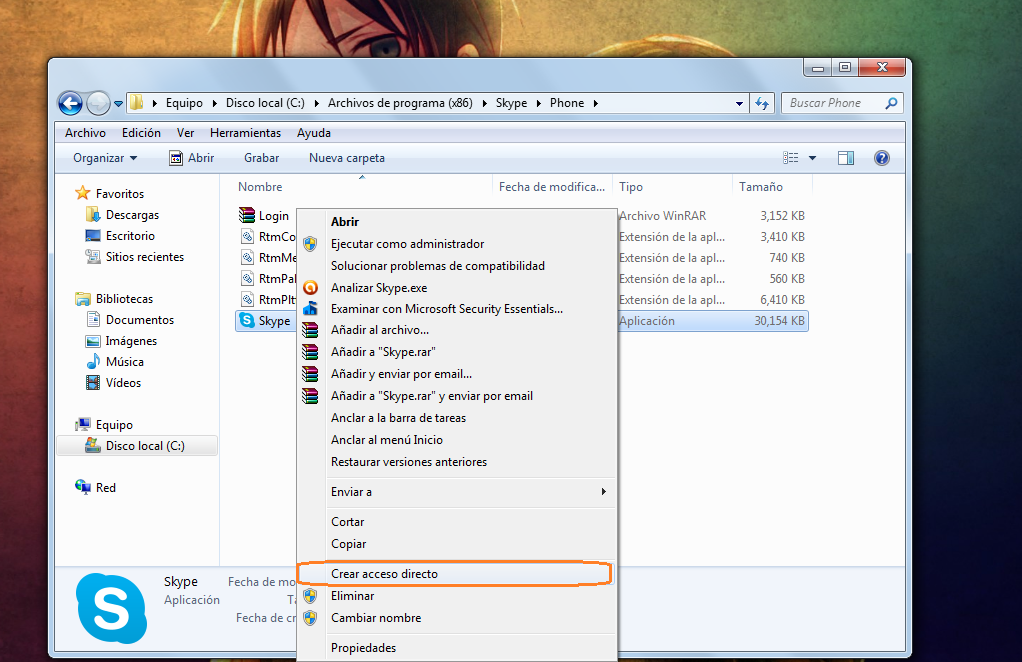Expand the Enviar a submenu
This screenshot has height=662, width=1022.
pos(456,492)
